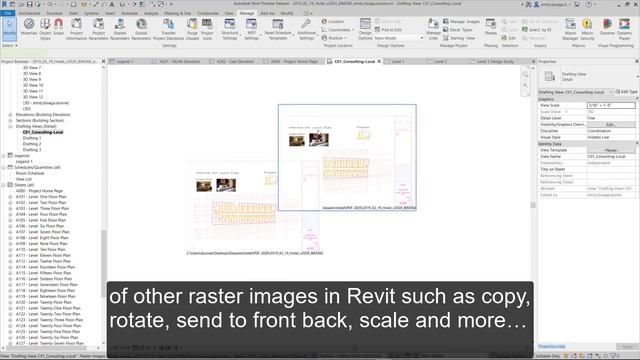The image size is (640, 360).
Task: Collapse Schedules/Quantities node
Action: (4, 167)
